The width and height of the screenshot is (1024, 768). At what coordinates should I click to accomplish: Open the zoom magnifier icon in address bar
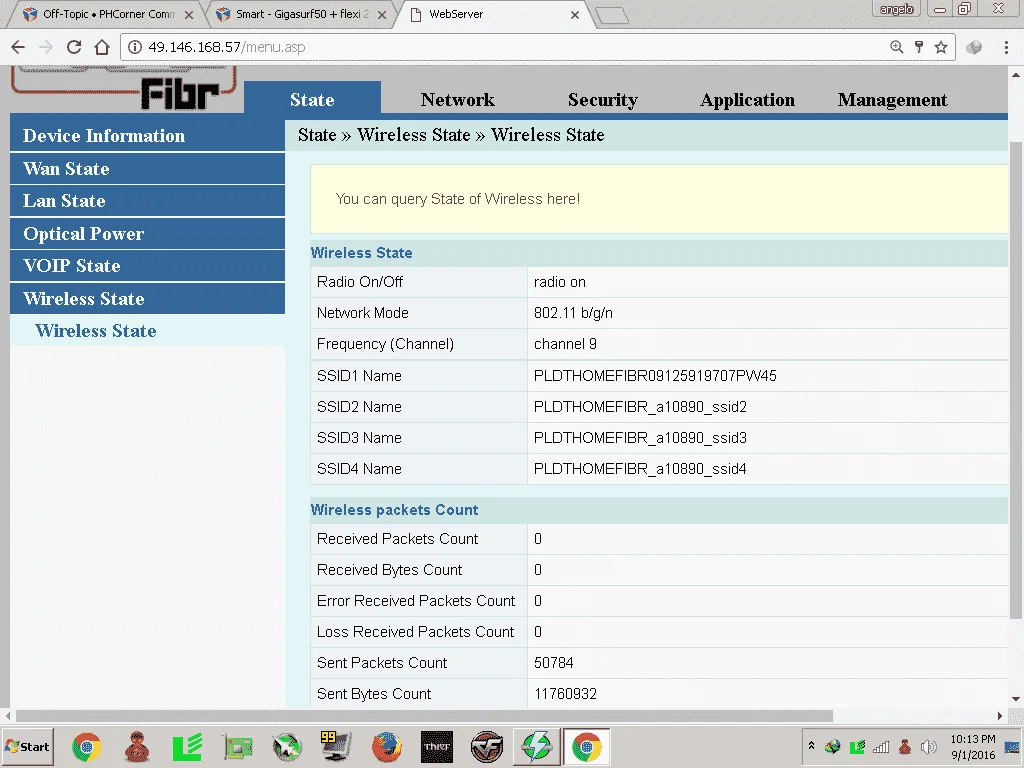[x=897, y=47]
